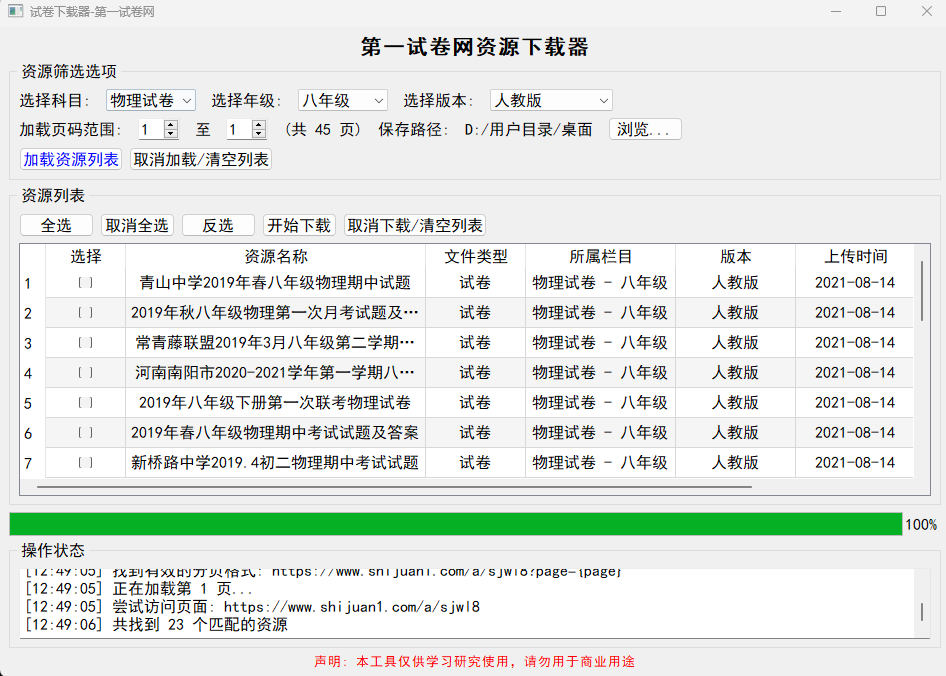Check the box for 青山中学2019年春八年级物理期中试题

(86, 282)
